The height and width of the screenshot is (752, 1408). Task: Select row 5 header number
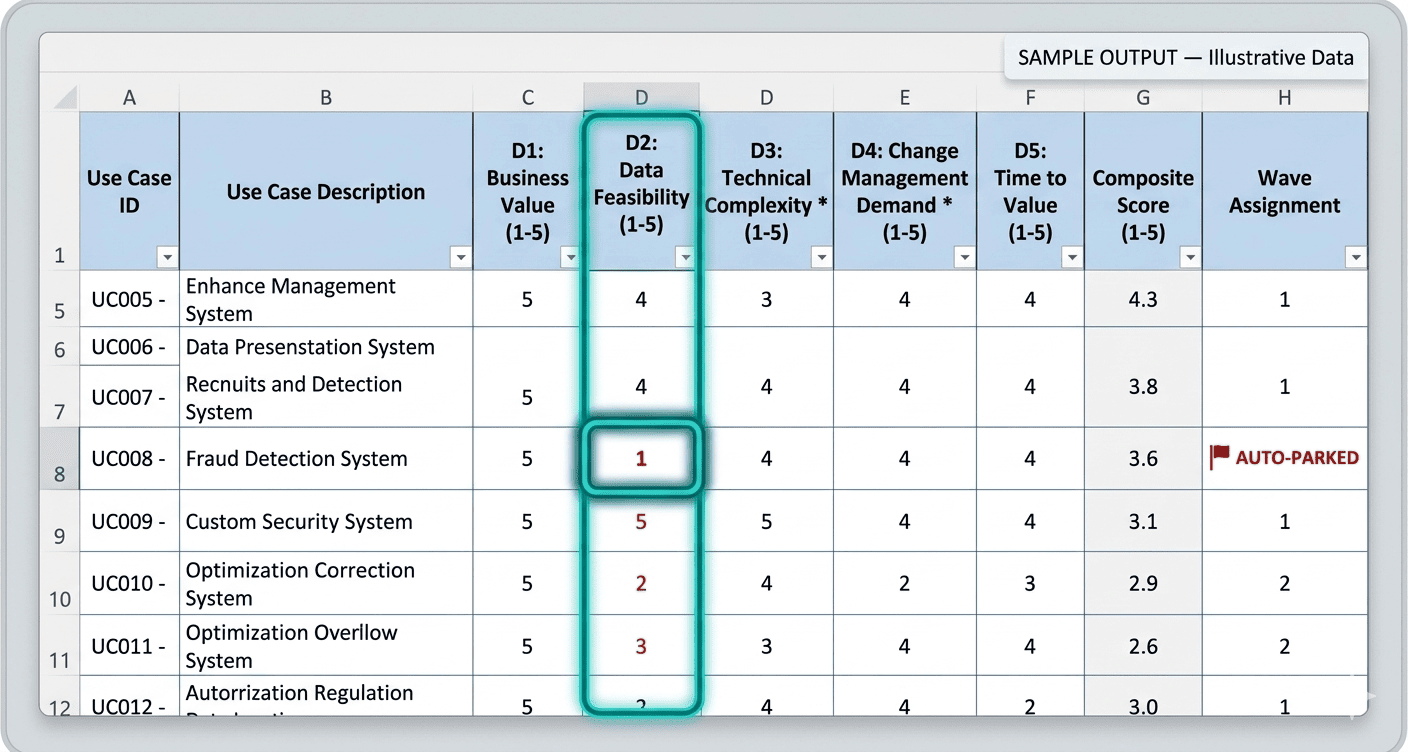click(x=59, y=299)
